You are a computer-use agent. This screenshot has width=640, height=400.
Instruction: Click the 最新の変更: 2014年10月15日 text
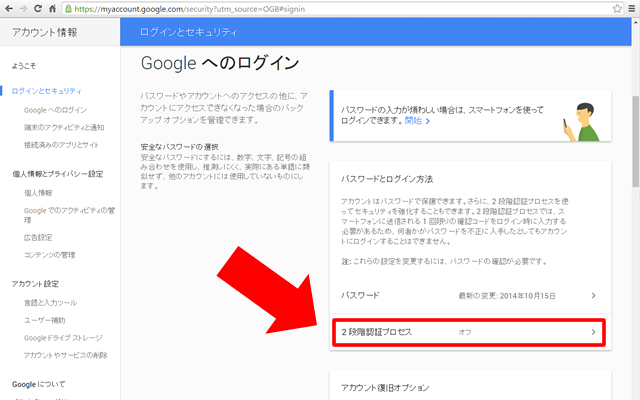point(507,296)
